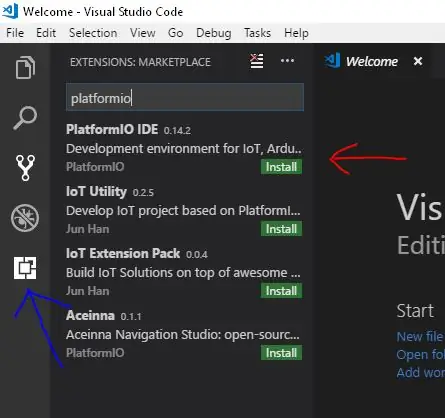
Task: Open the Help menu
Action: (296, 33)
